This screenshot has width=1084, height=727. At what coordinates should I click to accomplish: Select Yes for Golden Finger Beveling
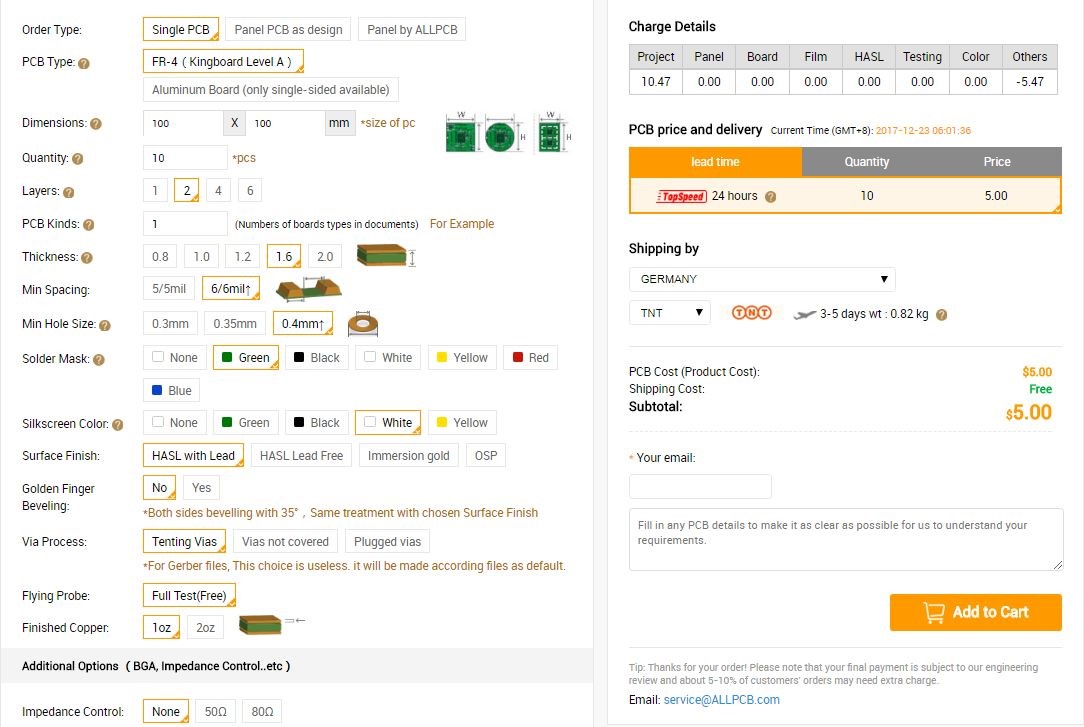pos(201,488)
